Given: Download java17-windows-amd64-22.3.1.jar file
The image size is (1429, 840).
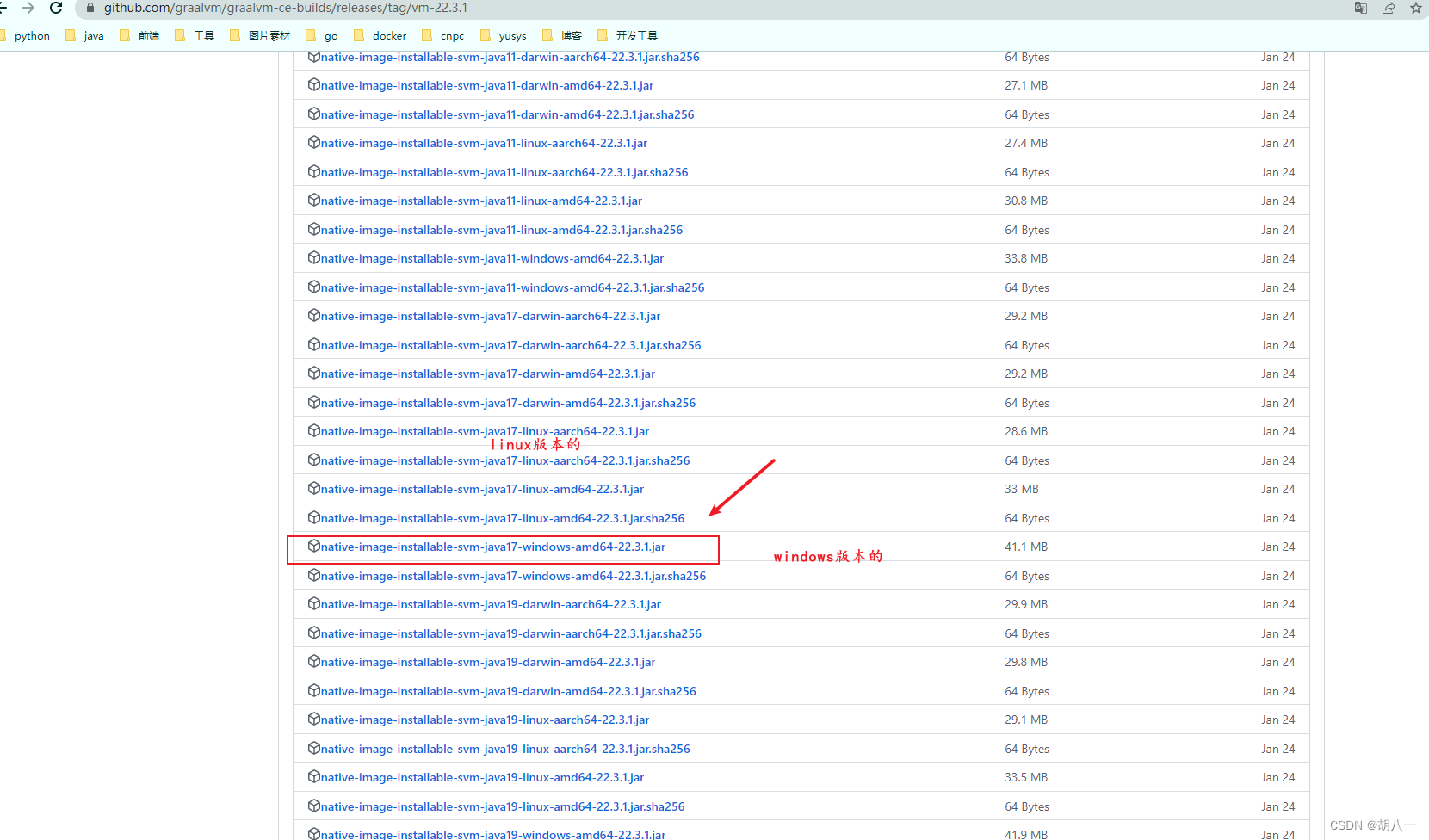Looking at the screenshot, I should pos(493,547).
